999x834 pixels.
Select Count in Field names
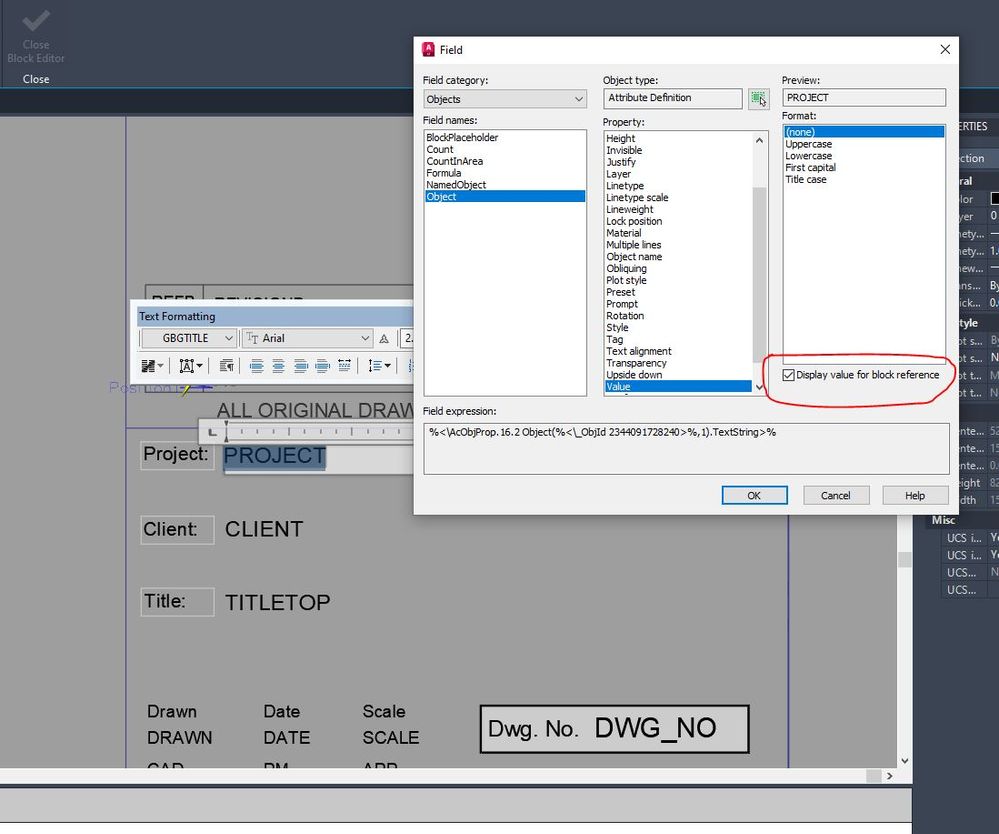(440, 149)
